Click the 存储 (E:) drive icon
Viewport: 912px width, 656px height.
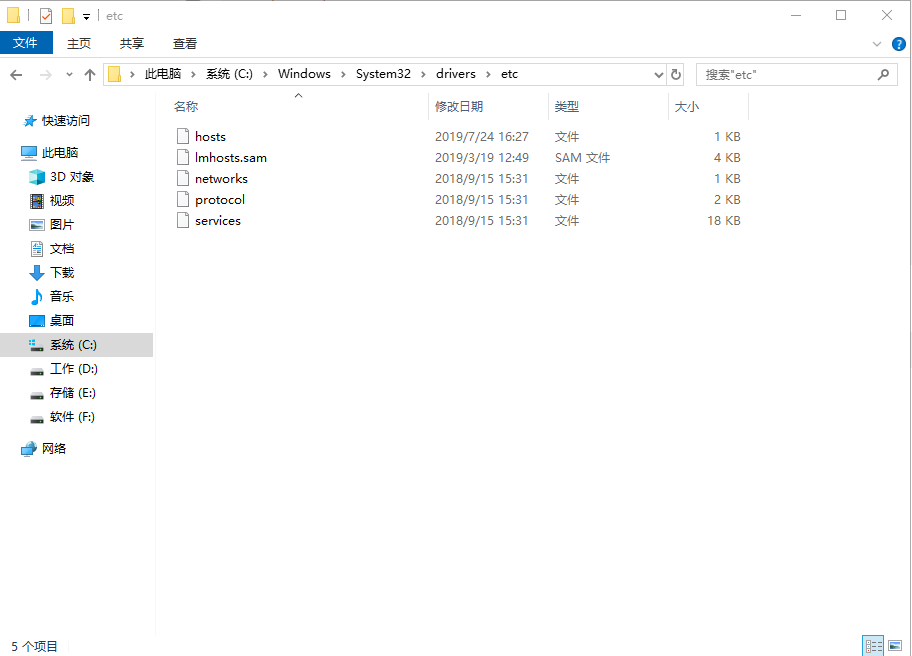[x=37, y=395]
